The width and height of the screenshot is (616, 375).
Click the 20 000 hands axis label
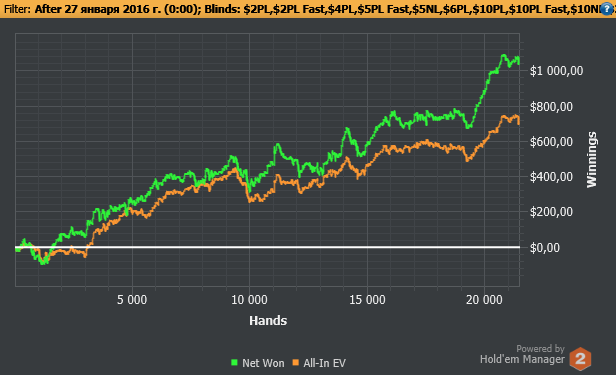[484, 300]
